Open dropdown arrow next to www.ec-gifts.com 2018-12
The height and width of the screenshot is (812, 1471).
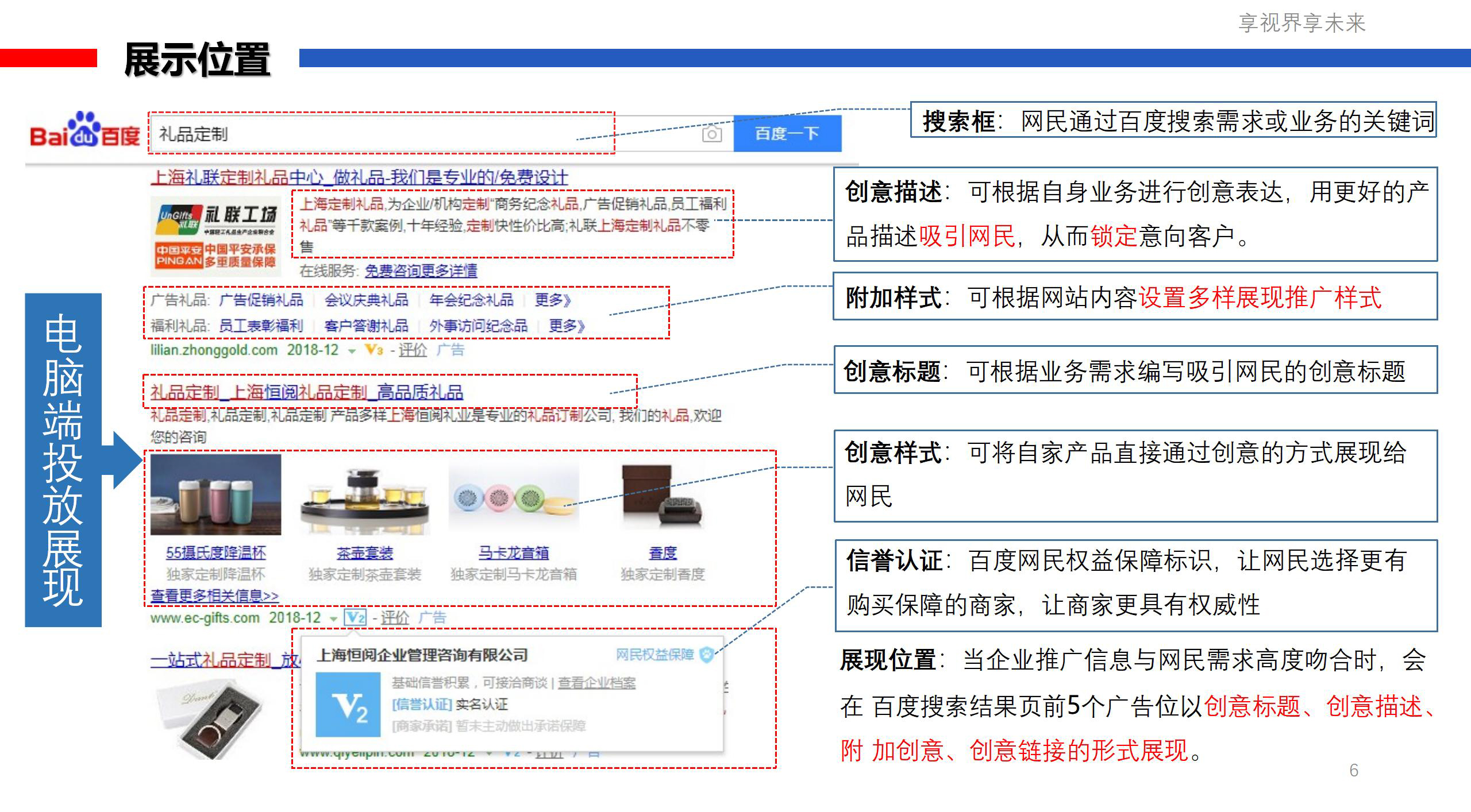pyautogui.click(x=333, y=618)
